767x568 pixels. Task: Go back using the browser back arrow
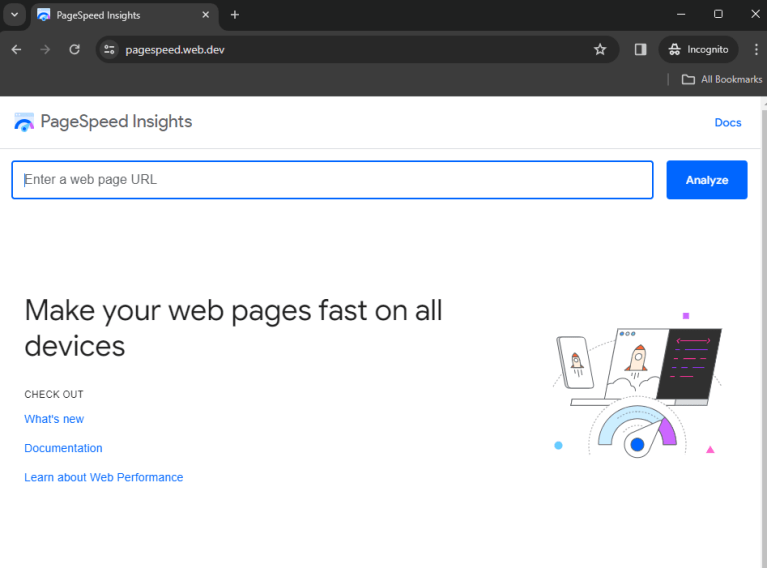(16, 49)
